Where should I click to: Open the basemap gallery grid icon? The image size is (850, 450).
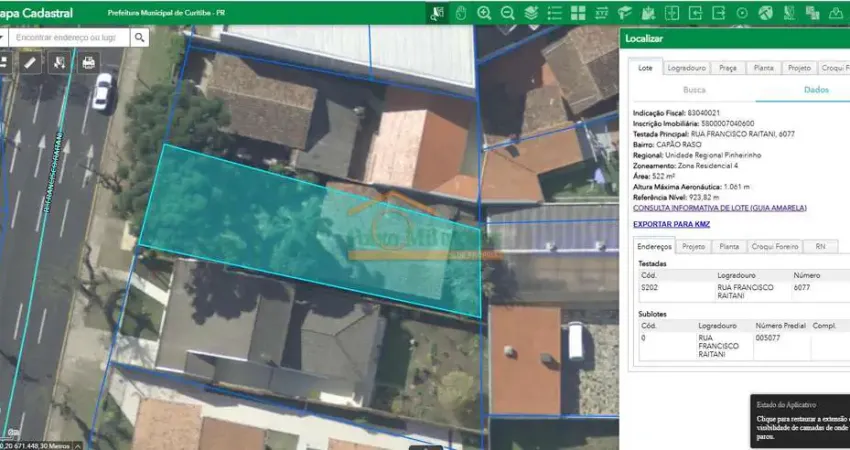click(578, 13)
